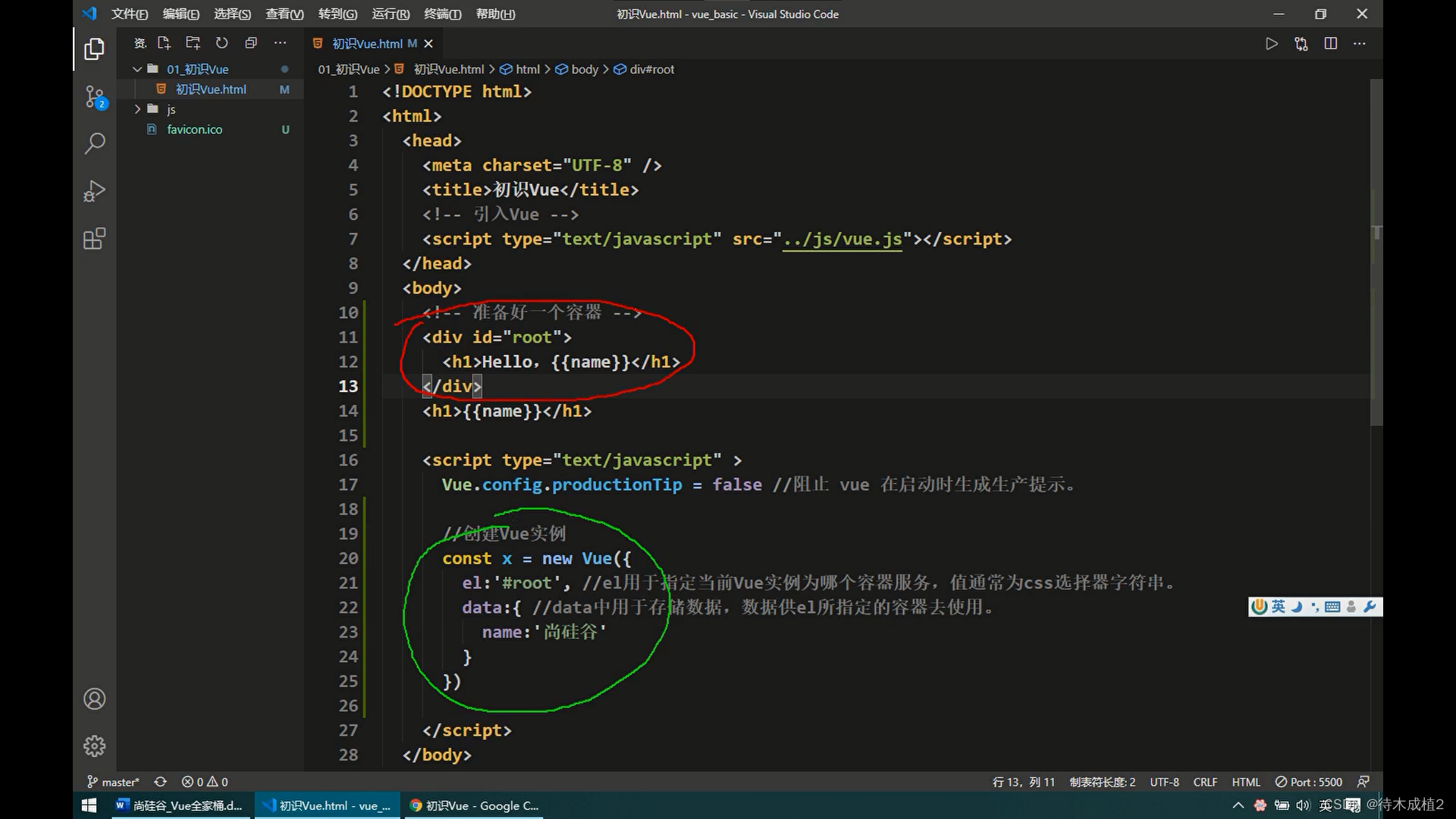Toggle IME English/Chinese mode 英
1456x819 pixels.
(1279, 607)
